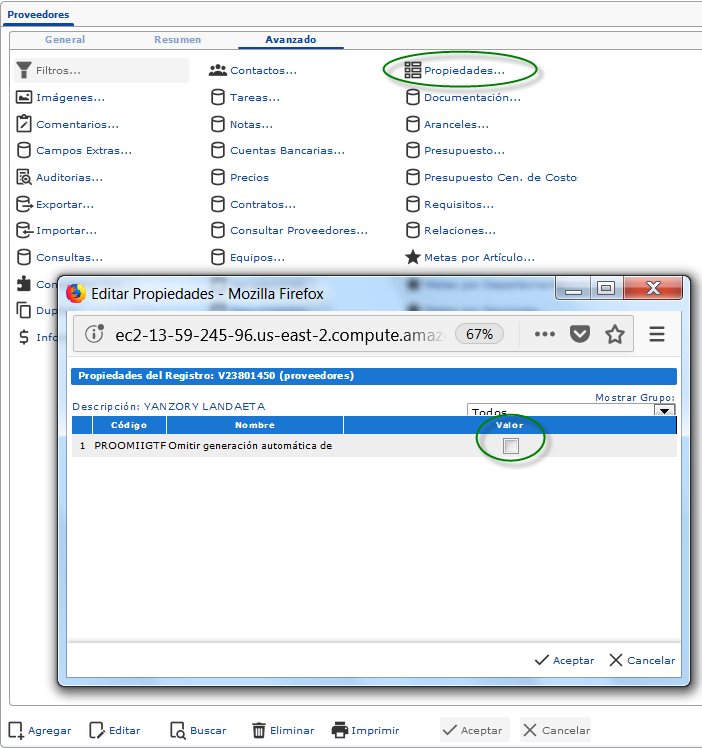Click the site information icon in Firefox
This screenshot has height=748, width=702.
click(x=94, y=333)
